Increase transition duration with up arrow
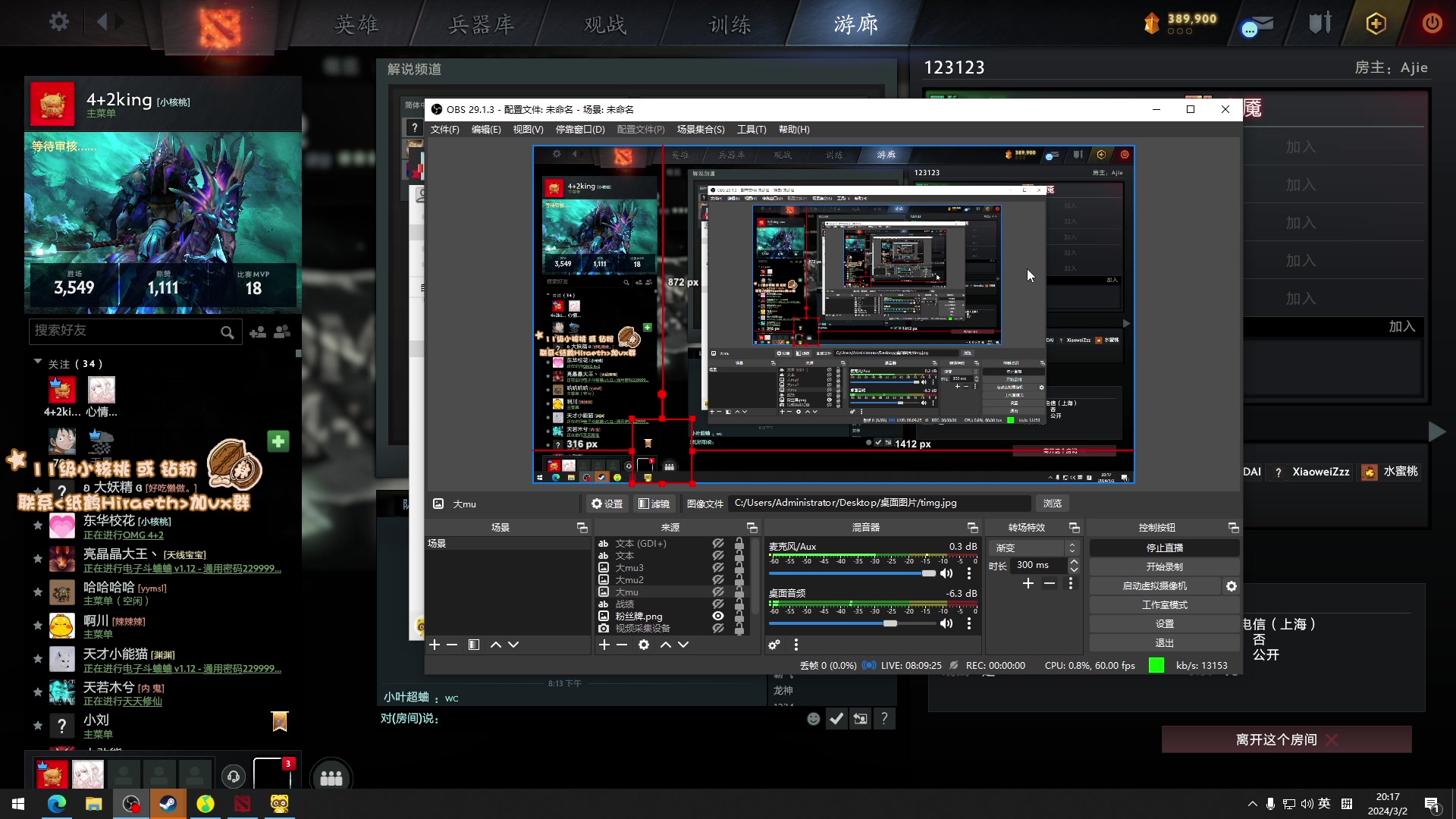1456x819 pixels. coord(1074,561)
